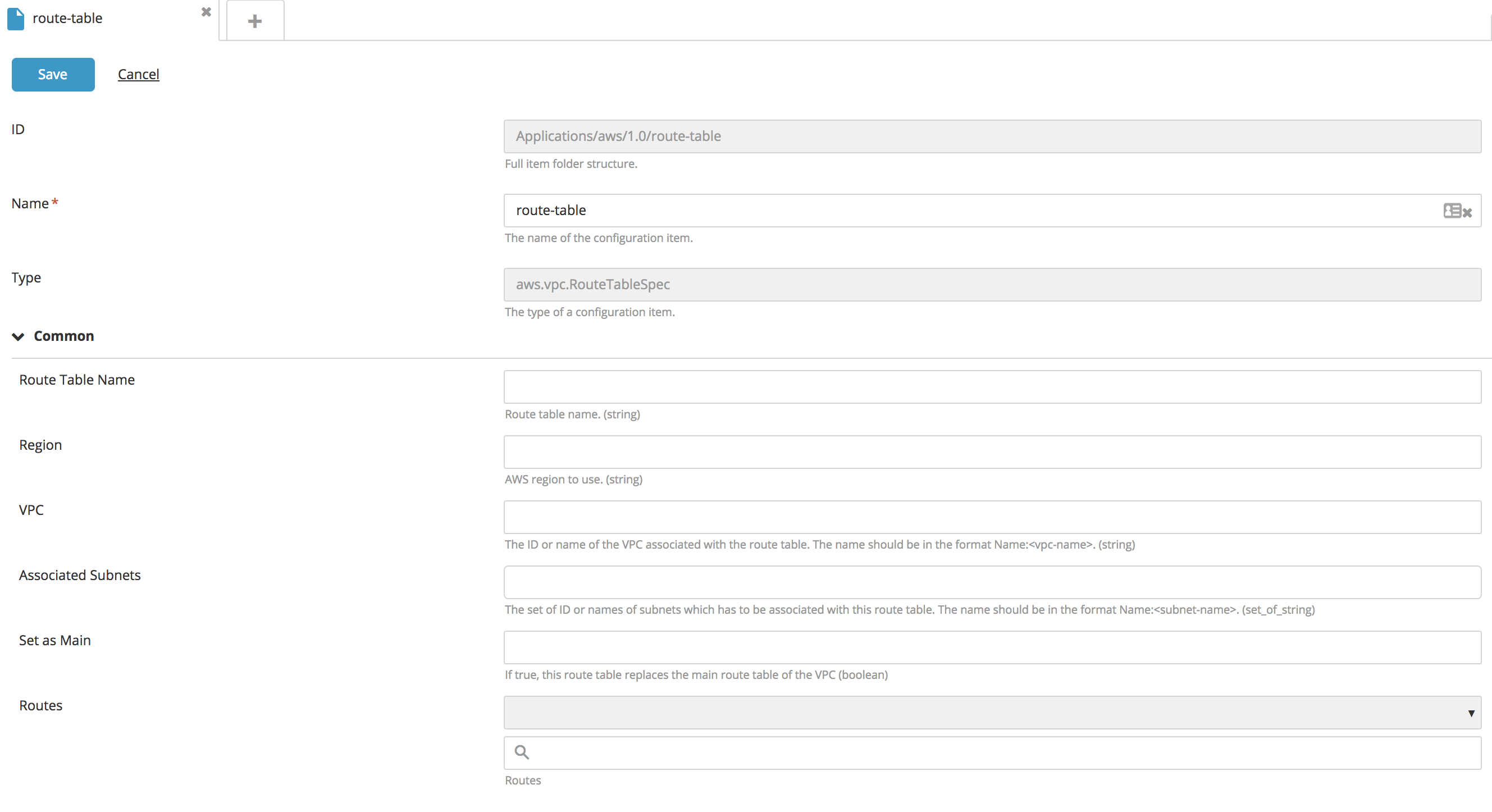Click the Associated Subnets input box

[x=992, y=583]
